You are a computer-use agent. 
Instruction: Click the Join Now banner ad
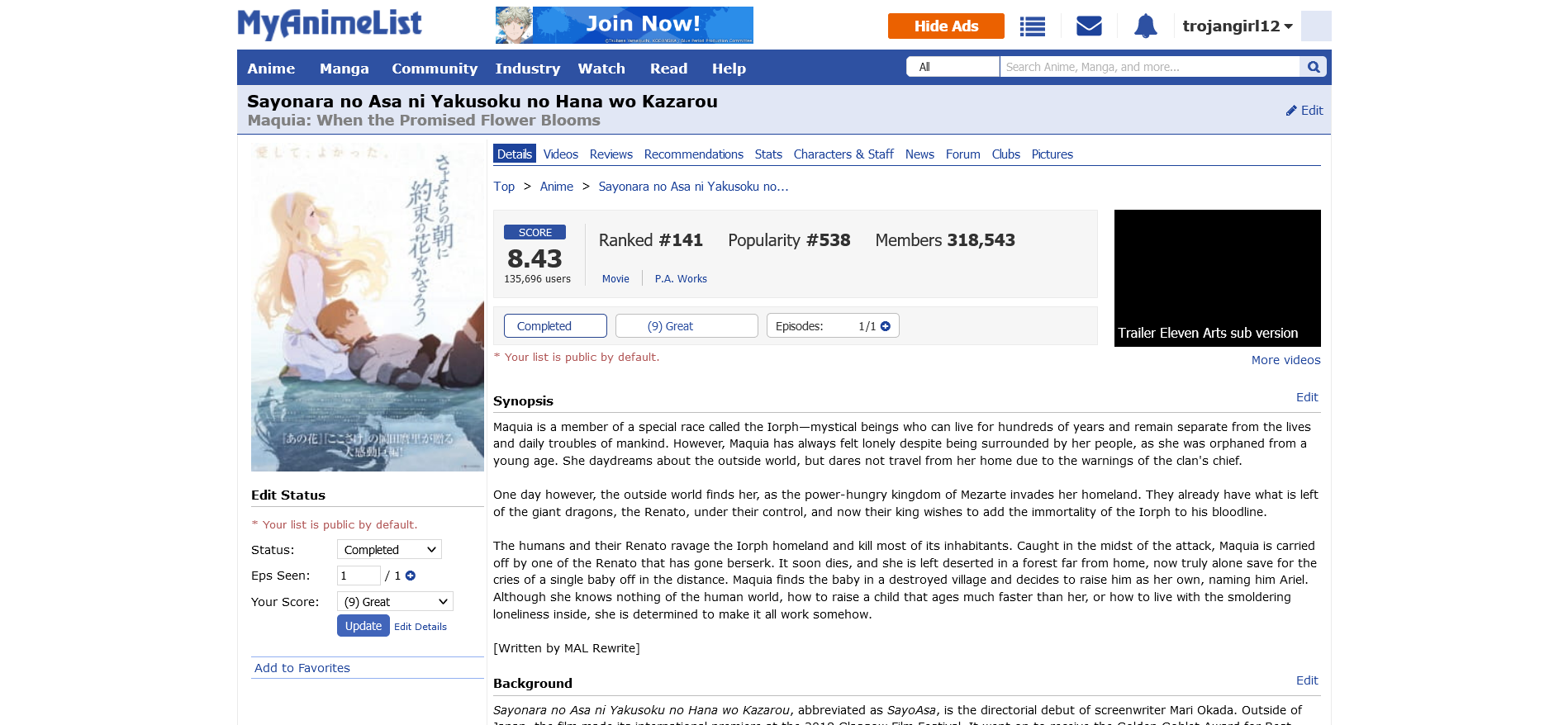[x=625, y=25]
